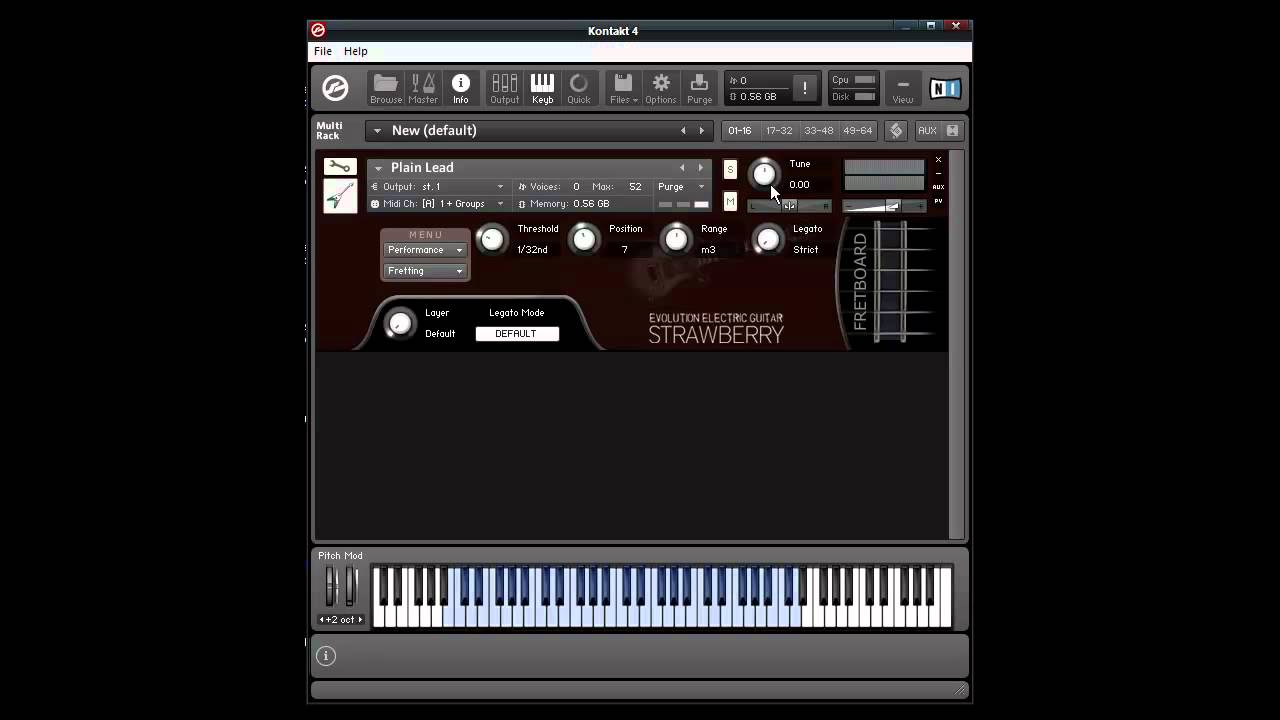Viewport: 1280px width, 720px height.
Task: Click the Layer knob
Action: click(399, 323)
